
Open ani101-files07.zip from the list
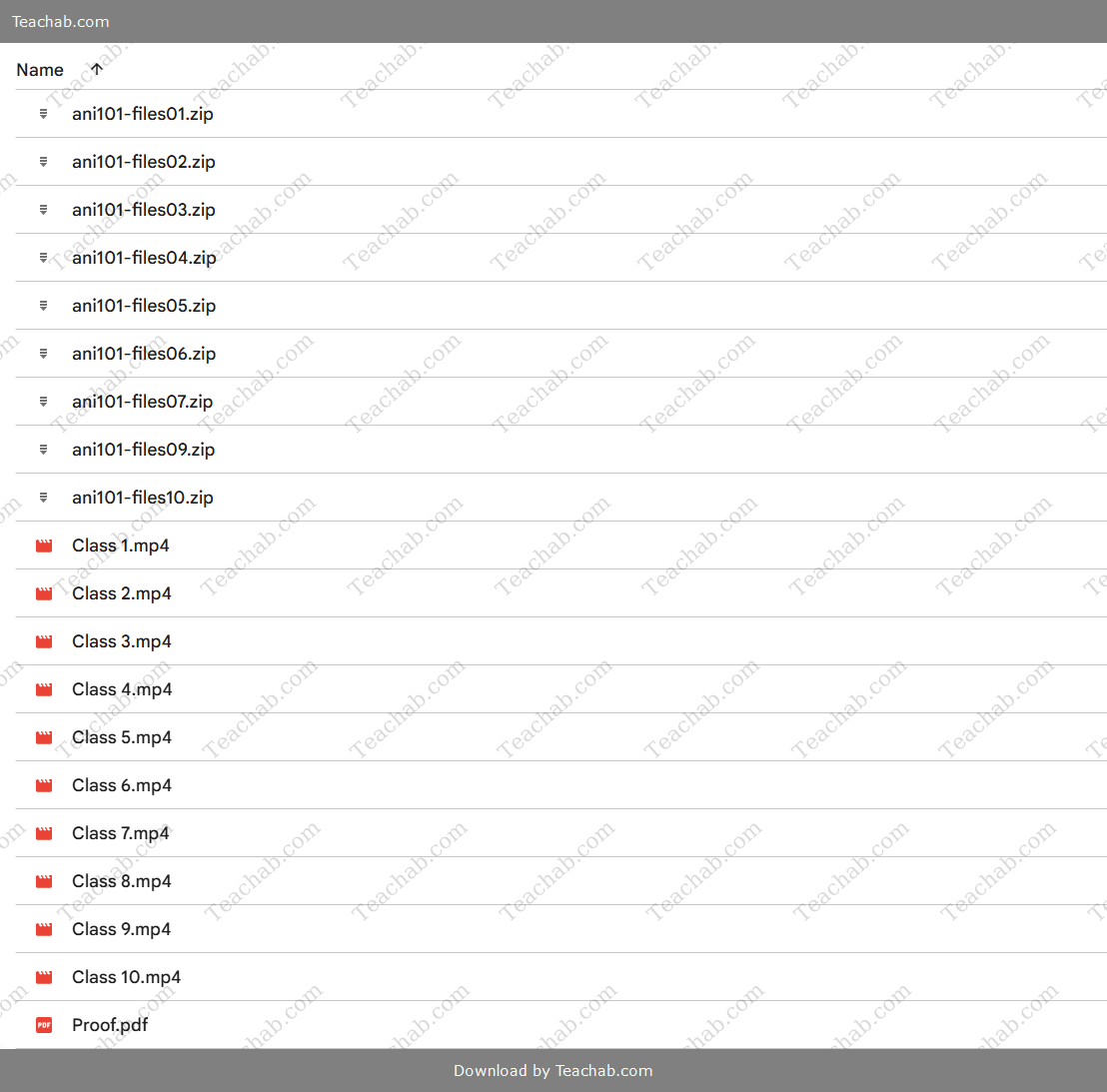[x=142, y=402]
